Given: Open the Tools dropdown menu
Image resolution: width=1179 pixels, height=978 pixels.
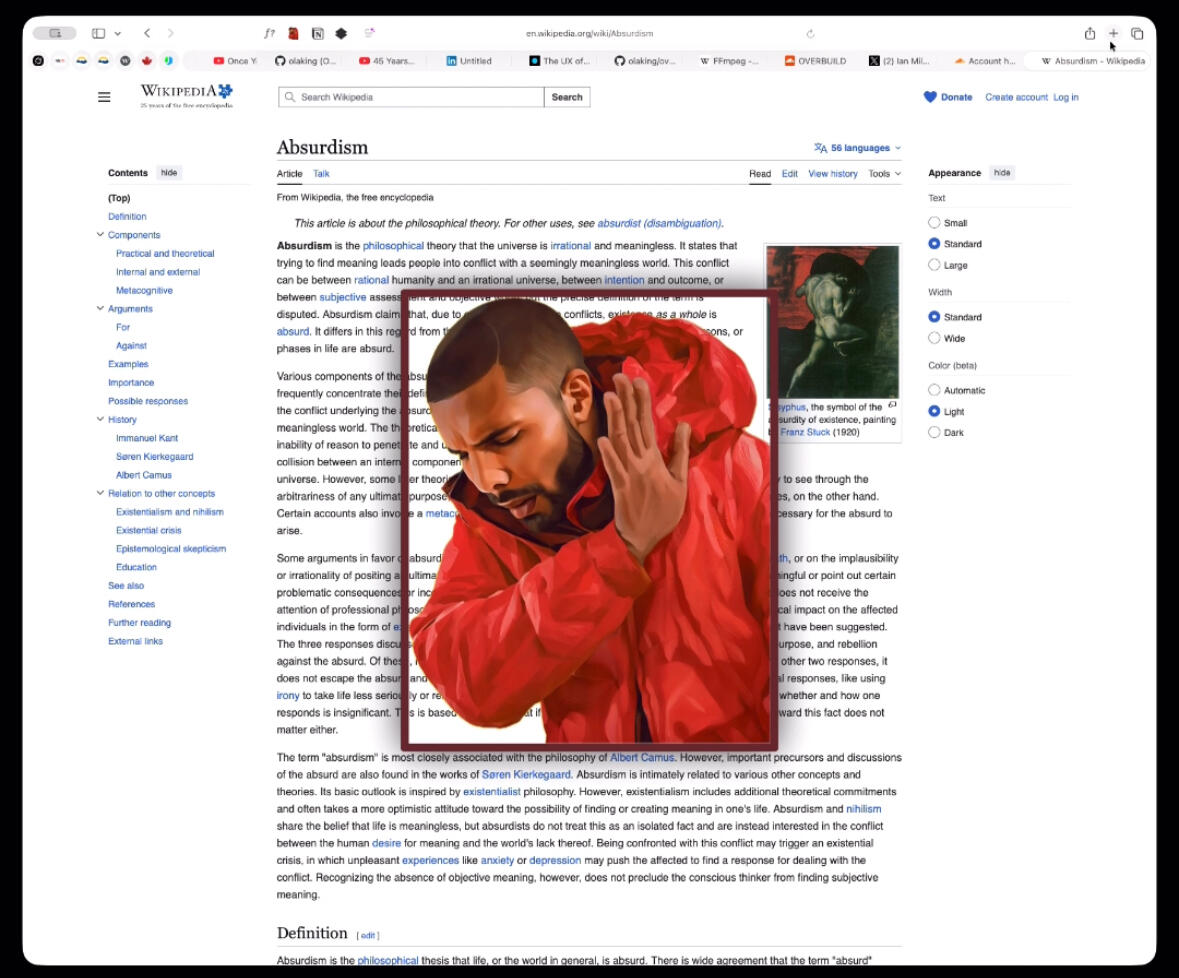Looking at the screenshot, I should coord(884,174).
